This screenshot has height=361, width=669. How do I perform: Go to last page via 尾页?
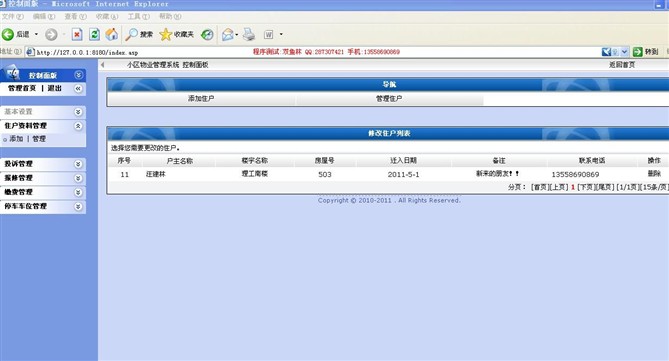pyautogui.click(x=605, y=187)
